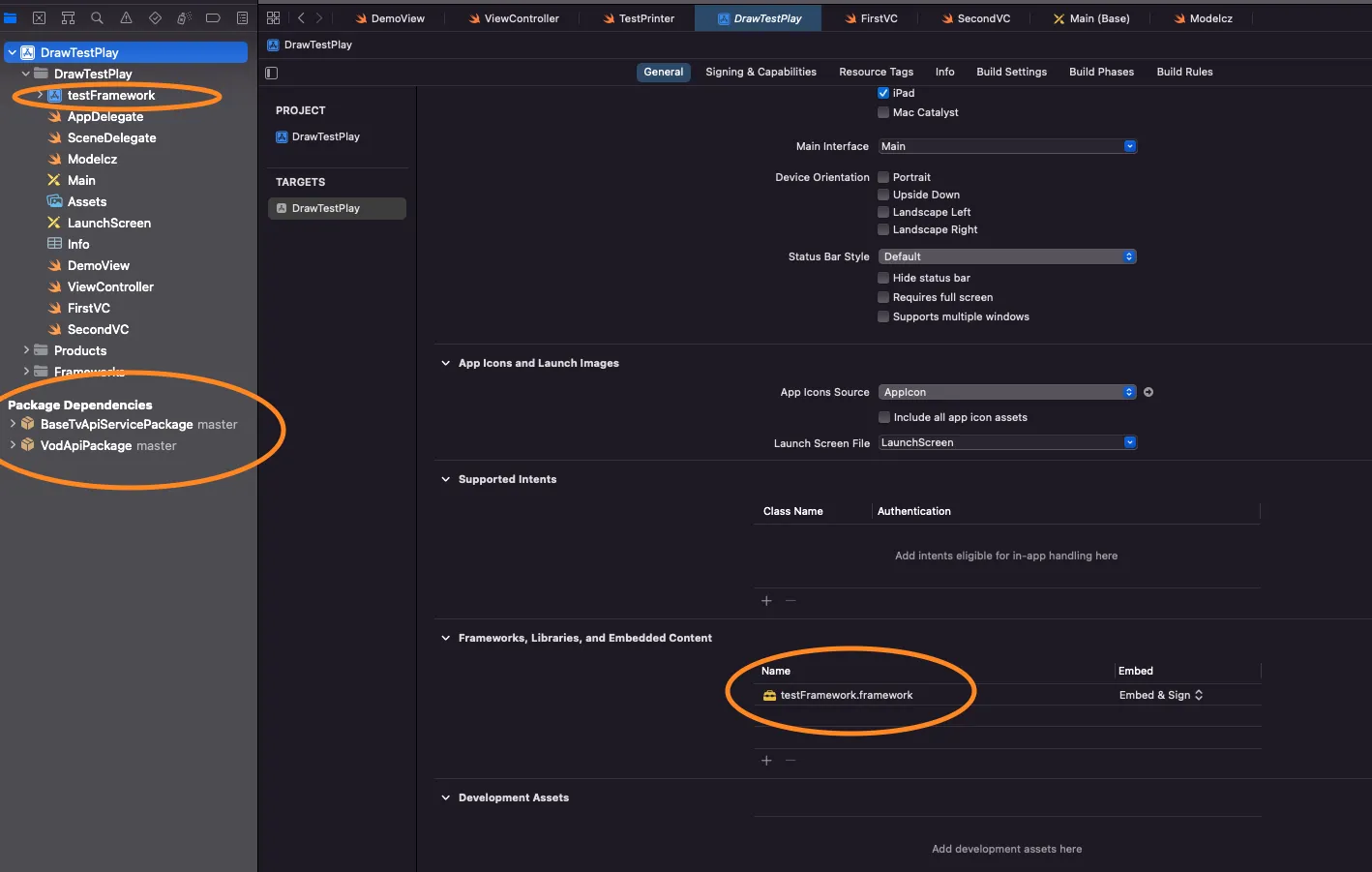This screenshot has height=872, width=1372.
Task: Check the Upside Down orientation box
Action: (x=883, y=195)
